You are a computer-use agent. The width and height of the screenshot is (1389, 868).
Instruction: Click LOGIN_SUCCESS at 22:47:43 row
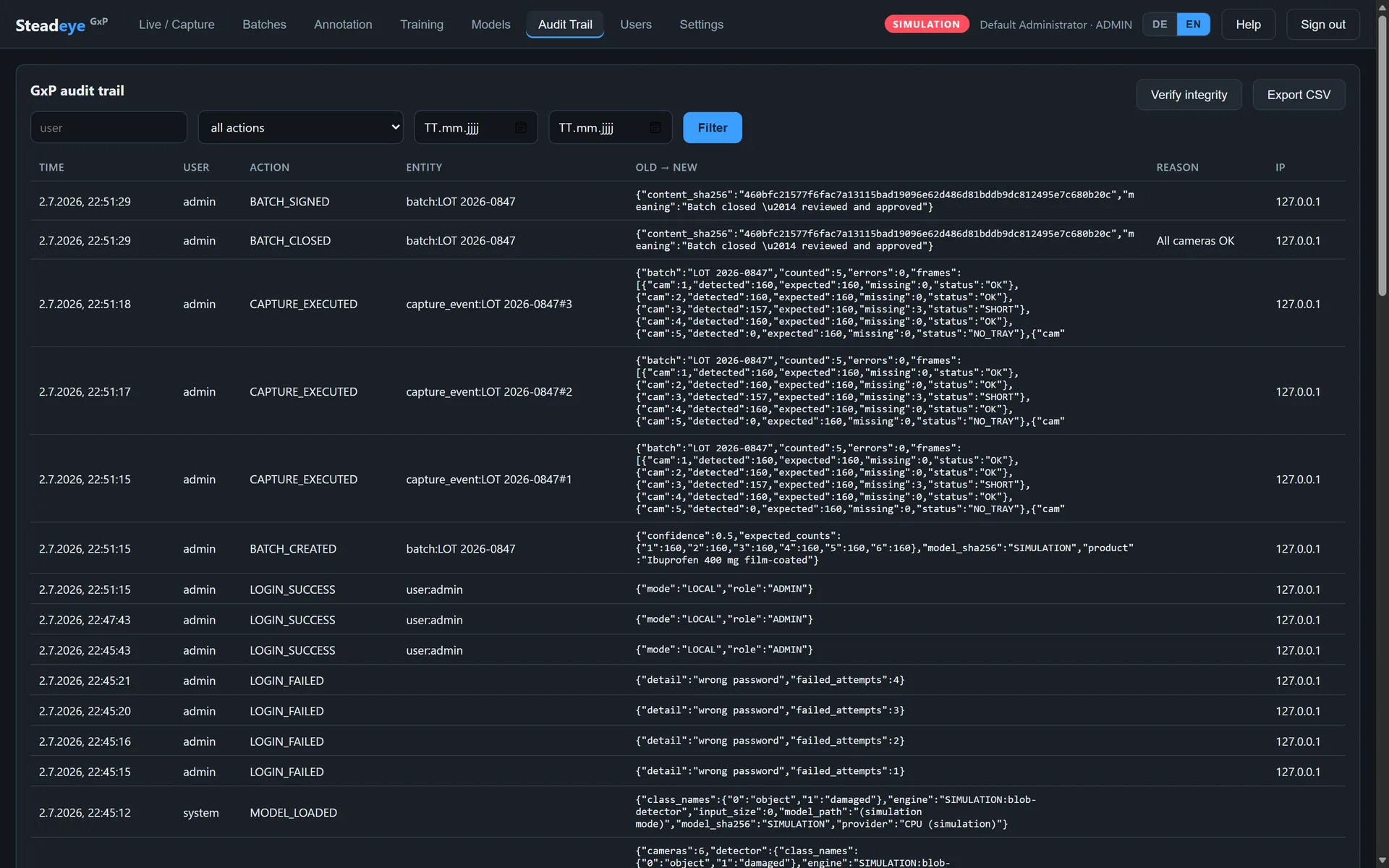(292, 620)
